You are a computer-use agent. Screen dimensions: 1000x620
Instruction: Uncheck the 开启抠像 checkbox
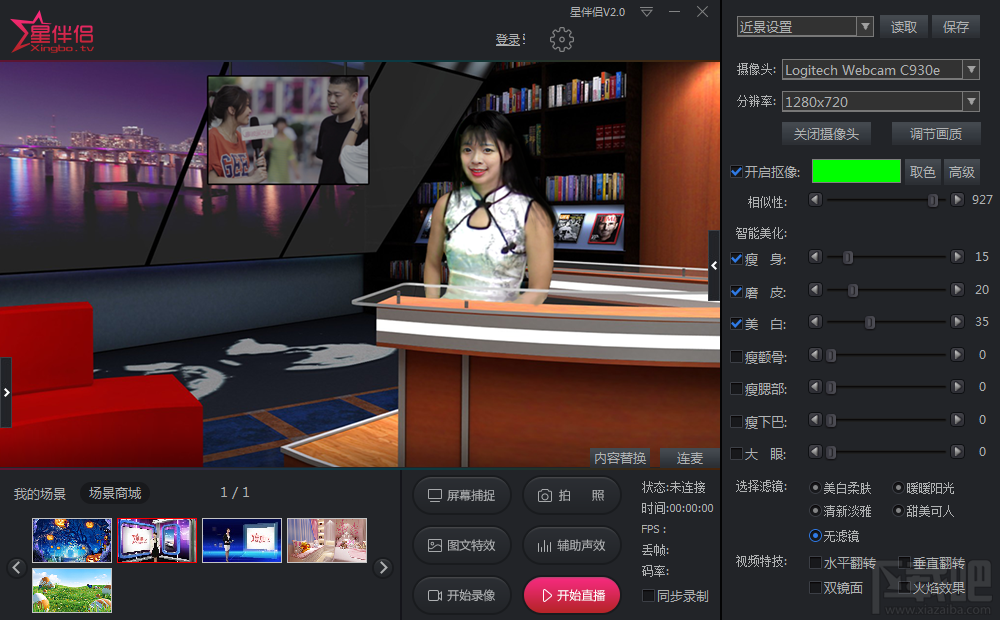tap(736, 172)
